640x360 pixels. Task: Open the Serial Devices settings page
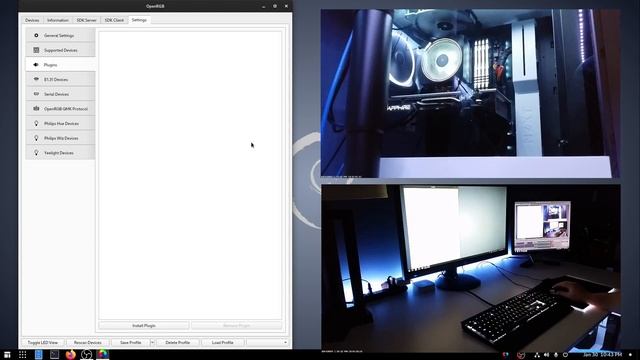[x=60, y=94]
